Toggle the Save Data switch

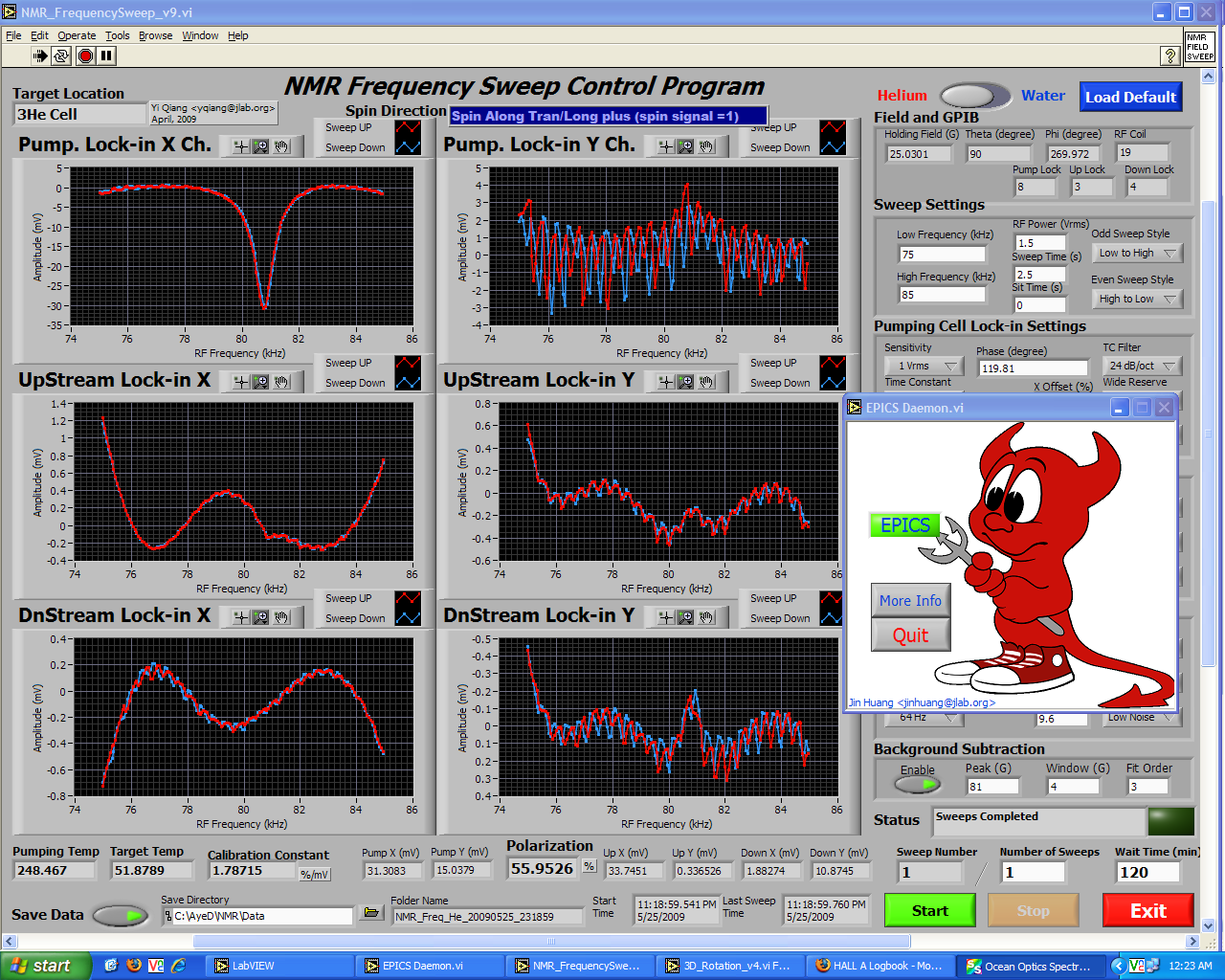122,916
